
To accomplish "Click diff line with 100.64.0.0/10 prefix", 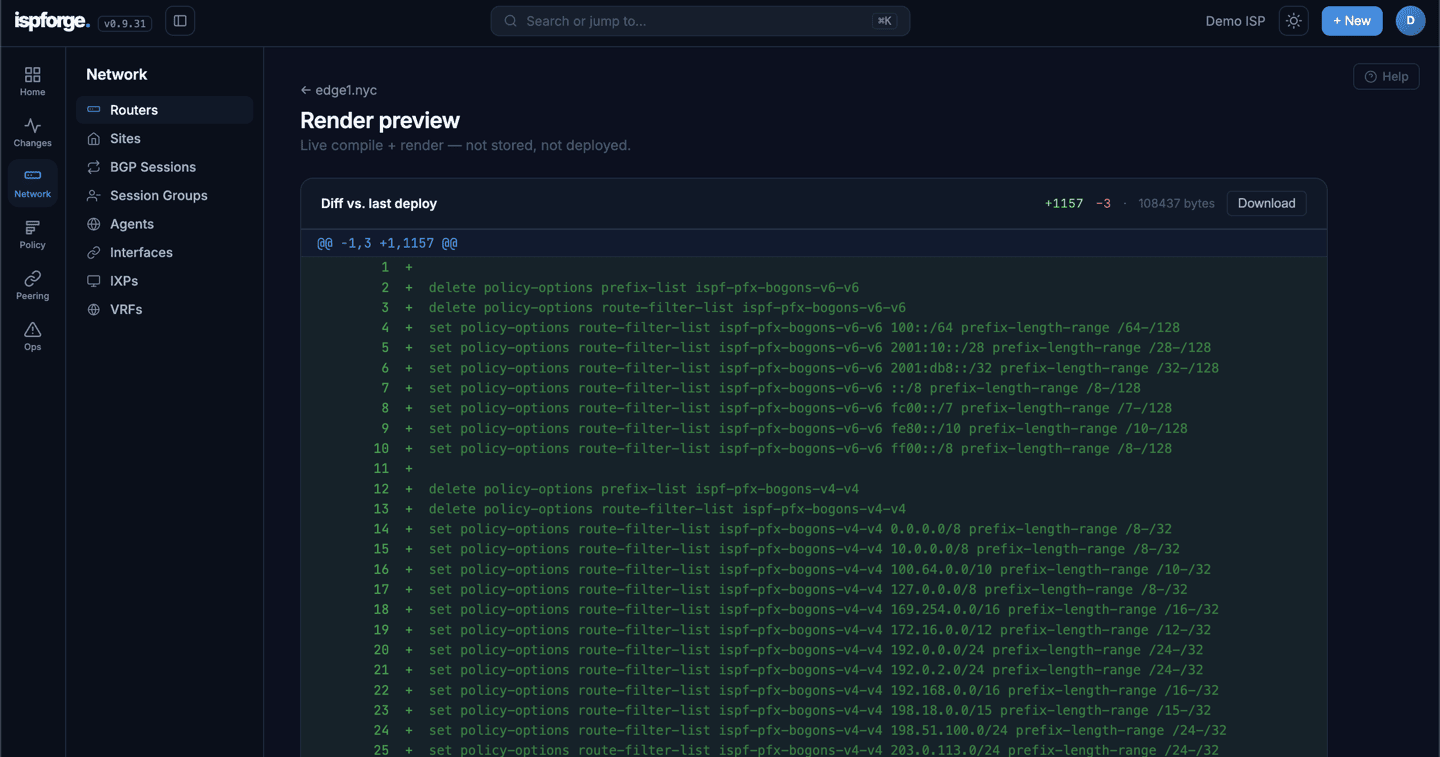I will click(x=814, y=570).
